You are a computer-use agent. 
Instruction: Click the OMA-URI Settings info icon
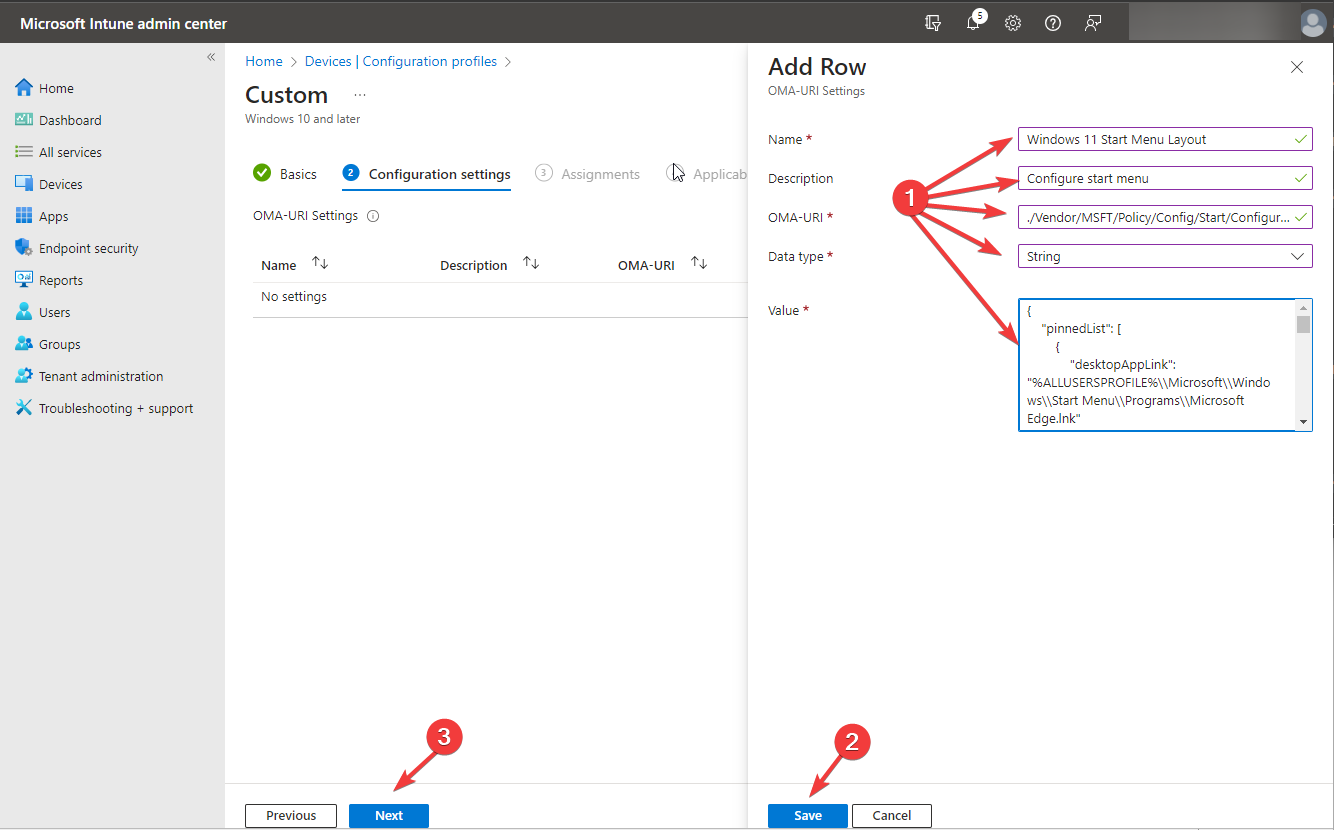click(373, 215)
